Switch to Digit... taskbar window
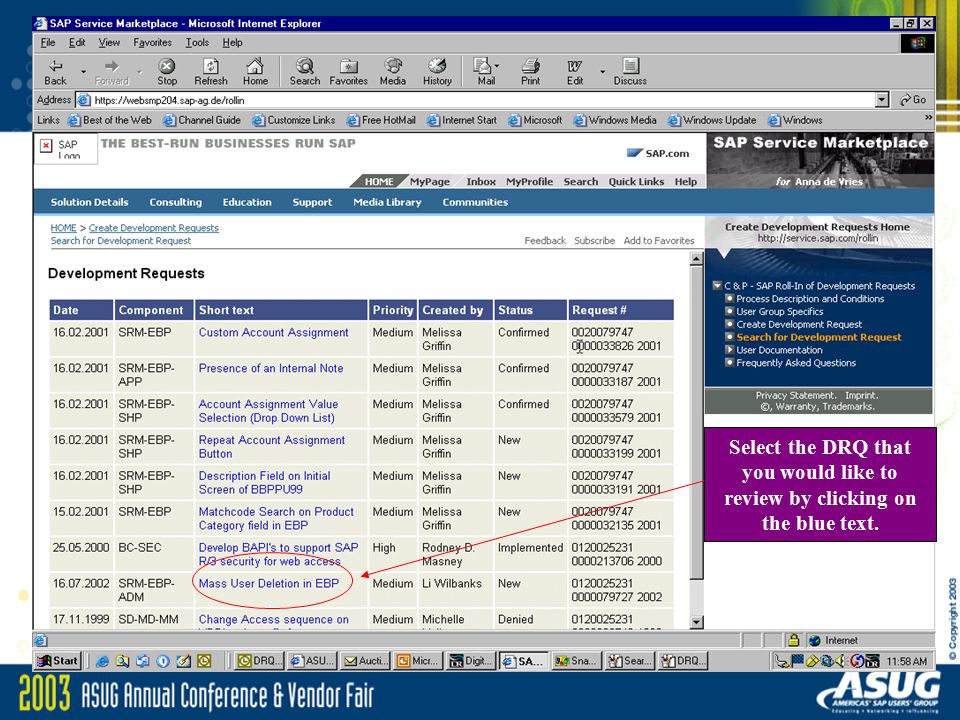960x720 pixels. (x=471, y=661)
